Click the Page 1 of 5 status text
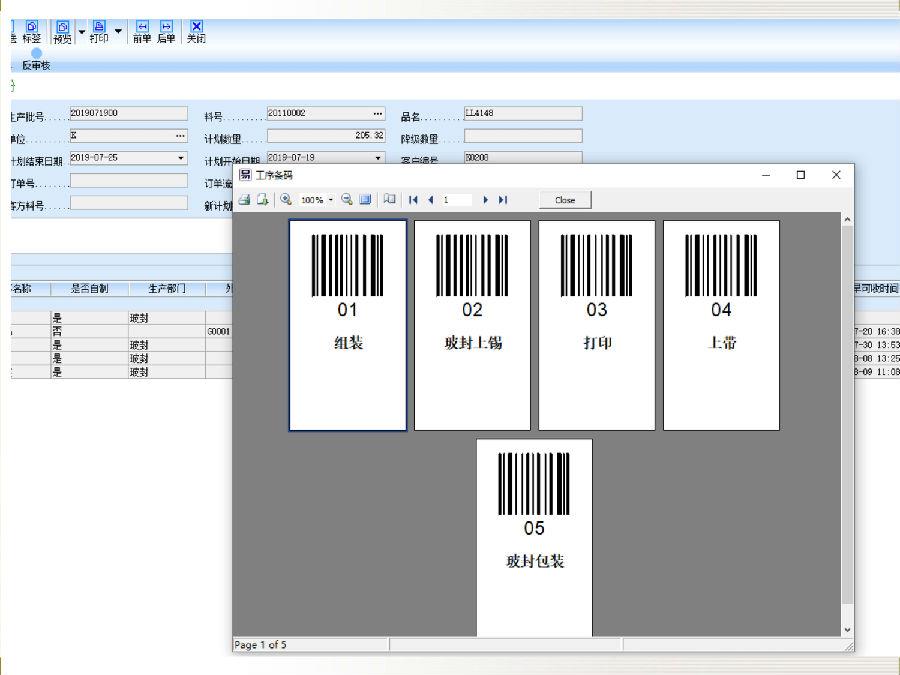 click(x=260, y=645)
